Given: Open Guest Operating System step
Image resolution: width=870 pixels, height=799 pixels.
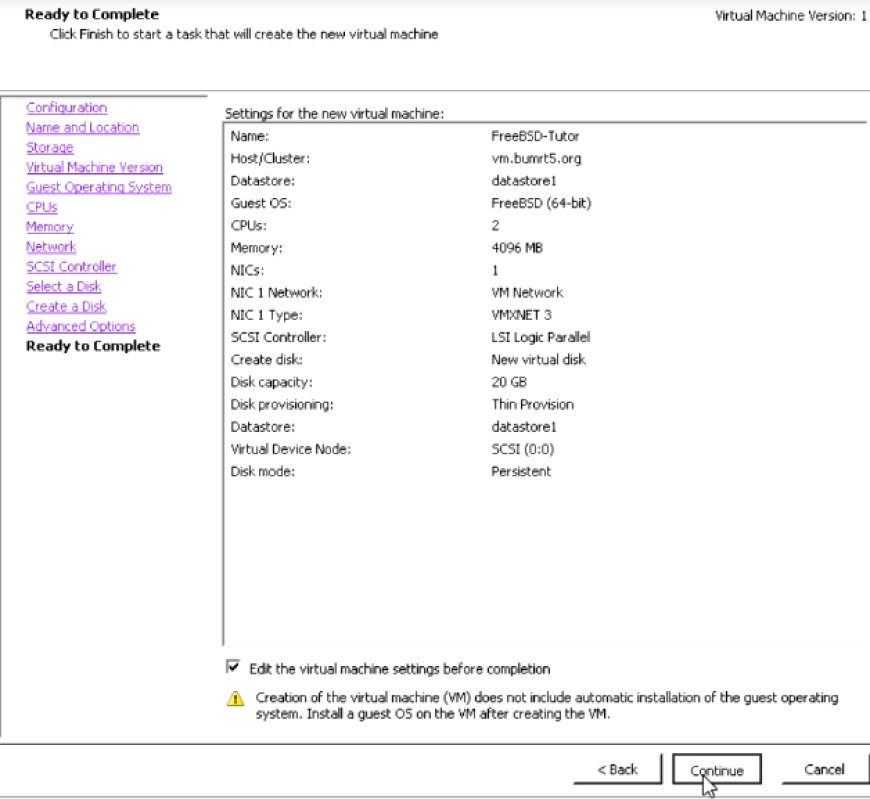Looking at the screenshot, I should [99, 187].
